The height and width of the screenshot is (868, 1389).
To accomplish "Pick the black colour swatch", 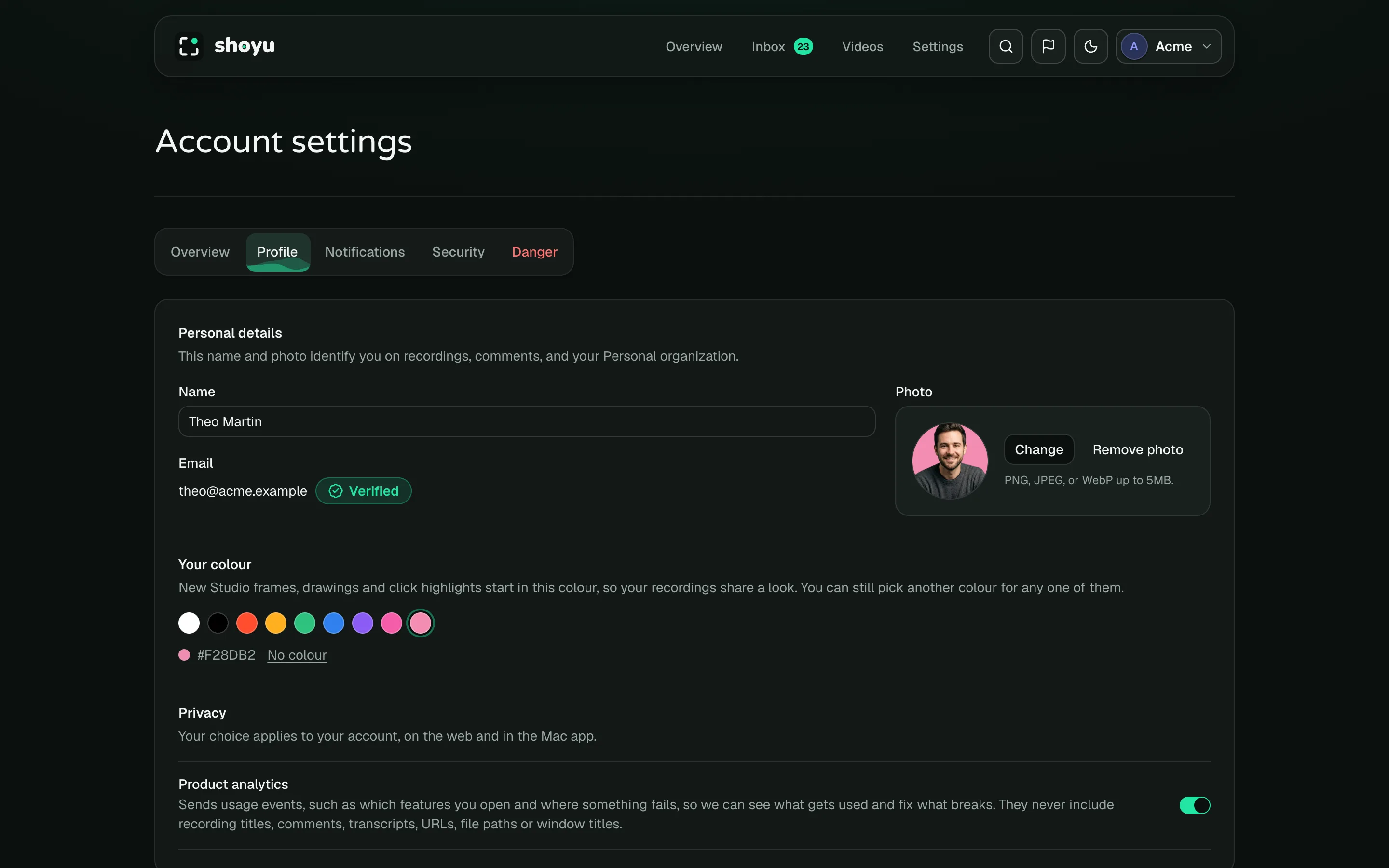I will click(218, 623).
